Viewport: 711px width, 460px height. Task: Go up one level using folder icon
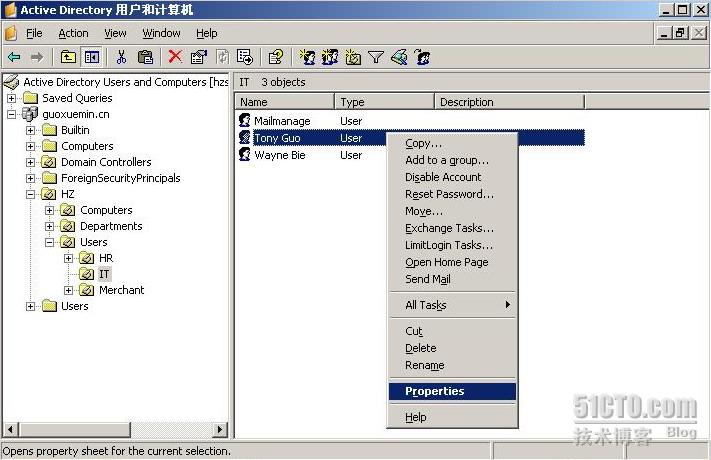click(68, 57)
